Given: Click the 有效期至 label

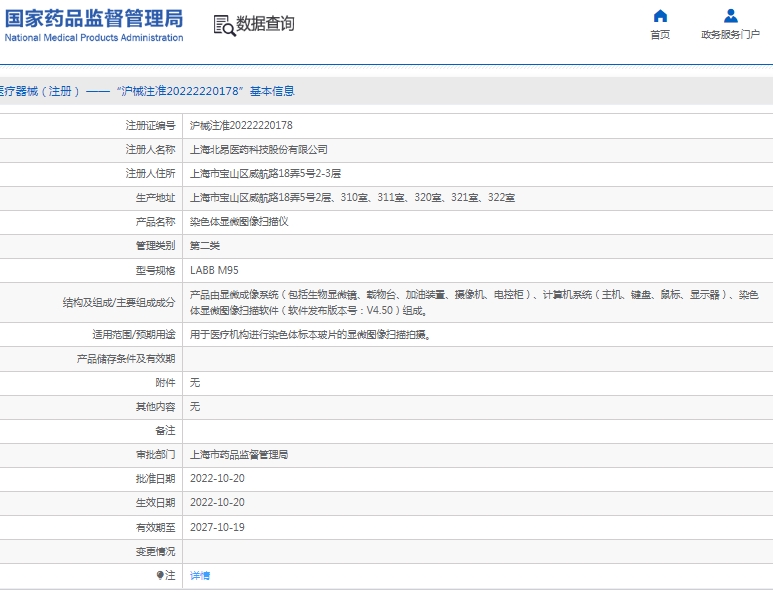Looking at the screenshot, I should click(x=155, y=527).
